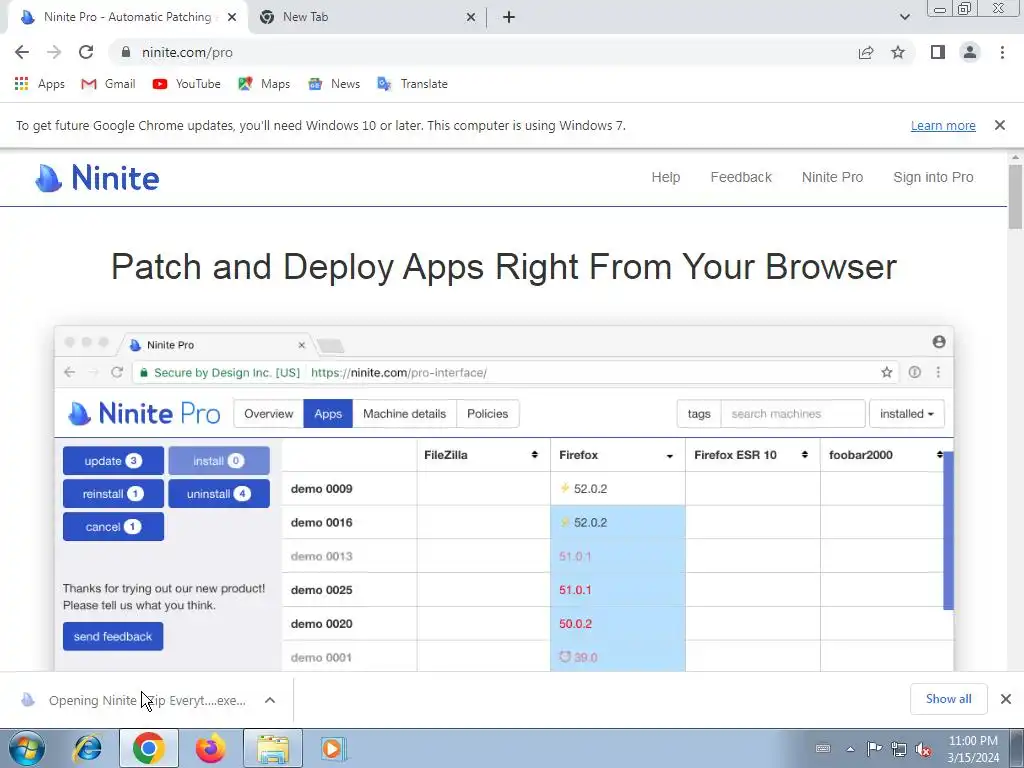Open the News bookmark
This screenshot has width=1024, height=768.
click(x=334, y=84)
